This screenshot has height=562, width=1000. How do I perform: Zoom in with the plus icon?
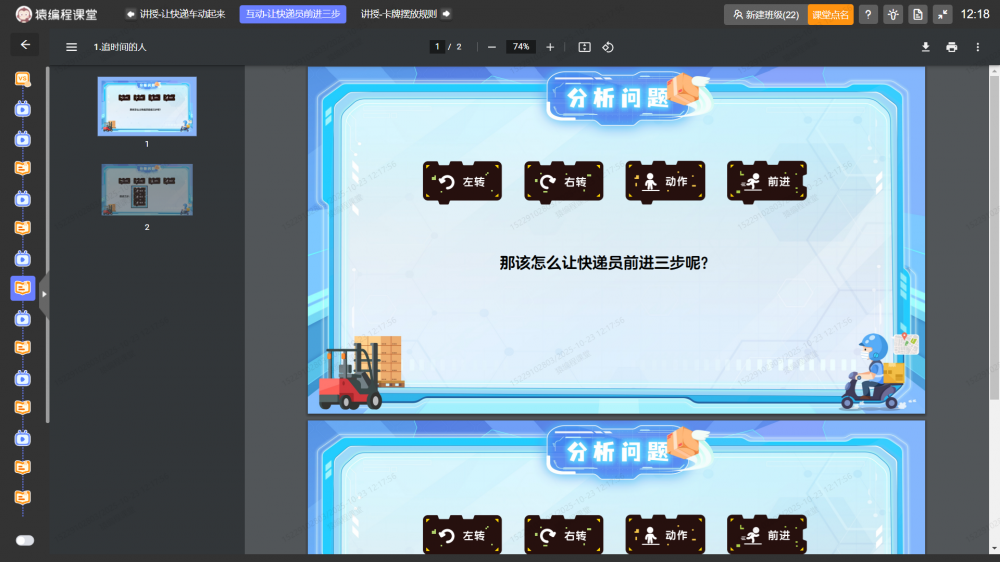550,47
